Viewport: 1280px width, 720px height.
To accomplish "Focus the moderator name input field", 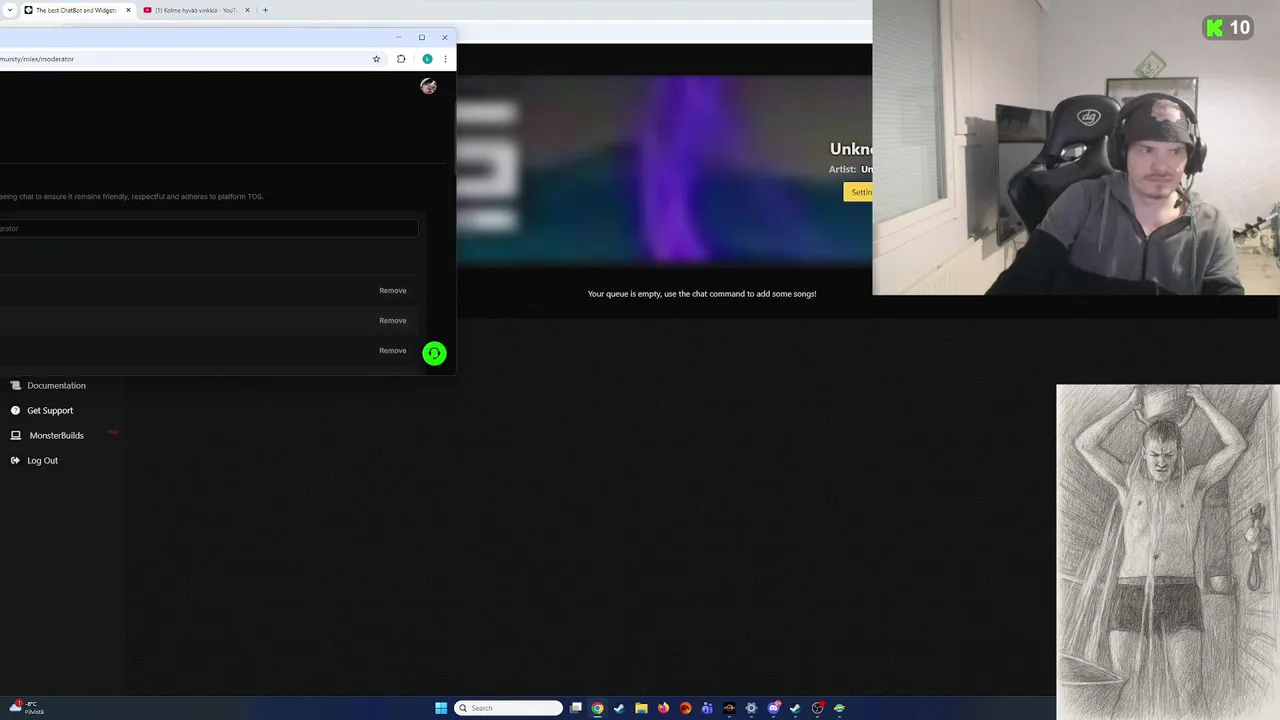I will pyautogui.click(x=208, y=228).
